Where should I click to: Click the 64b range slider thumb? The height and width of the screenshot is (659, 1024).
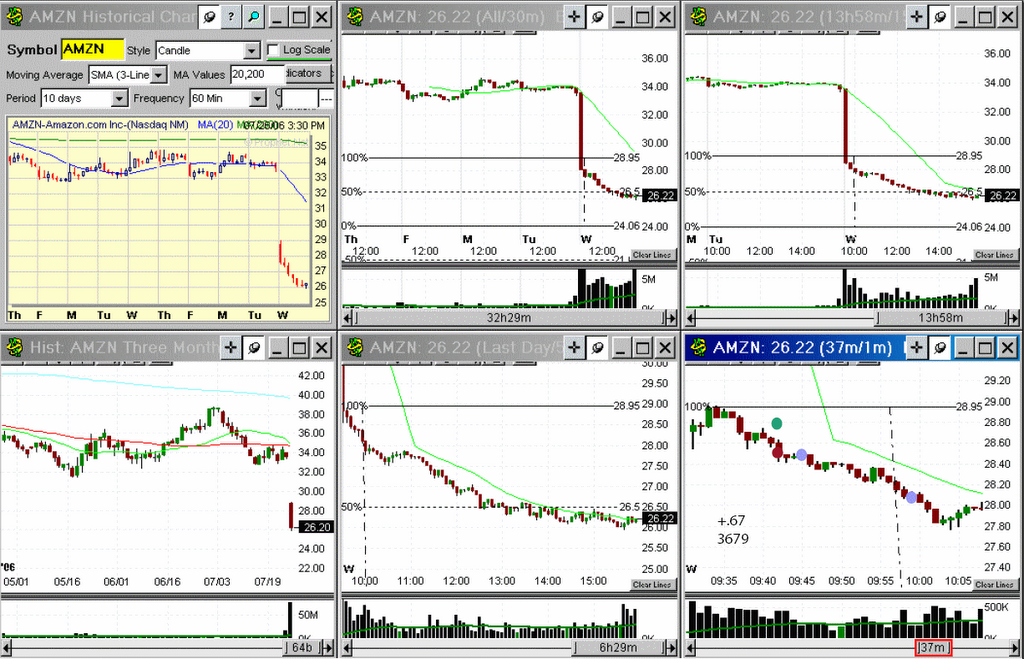click(302, 648)
